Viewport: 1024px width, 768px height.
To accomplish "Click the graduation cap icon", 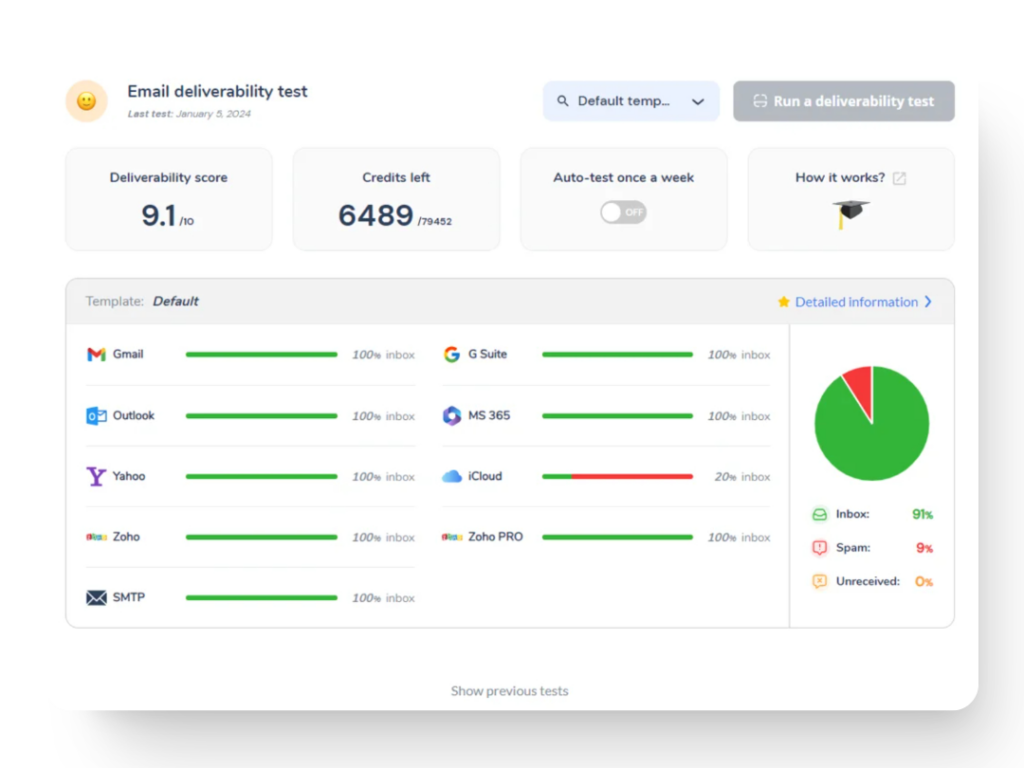I will [x=850, y=214].
